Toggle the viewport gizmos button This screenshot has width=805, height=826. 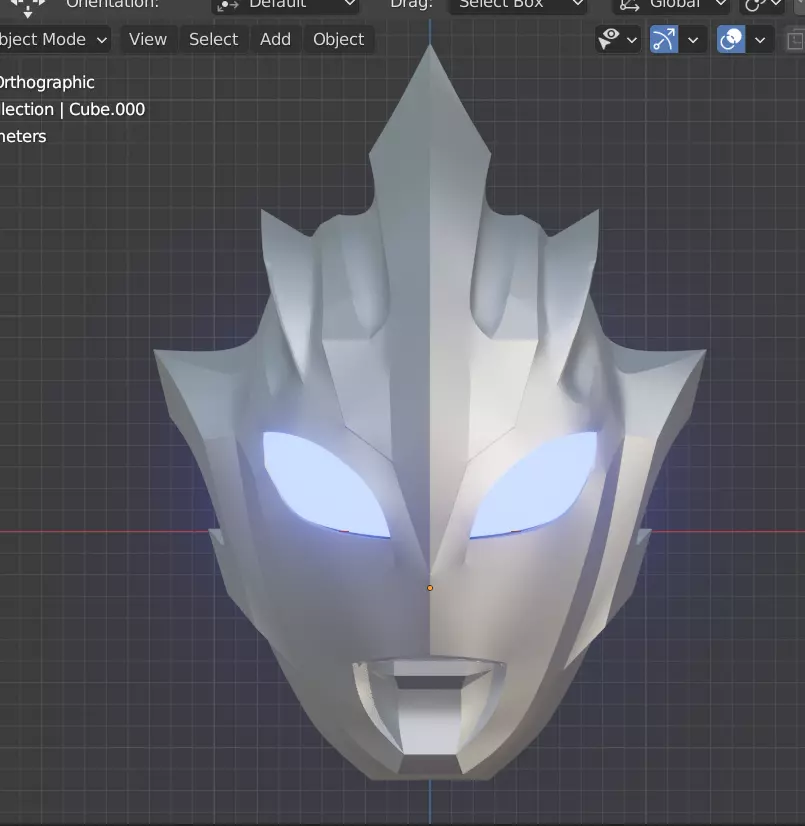[x=664, y=40]
